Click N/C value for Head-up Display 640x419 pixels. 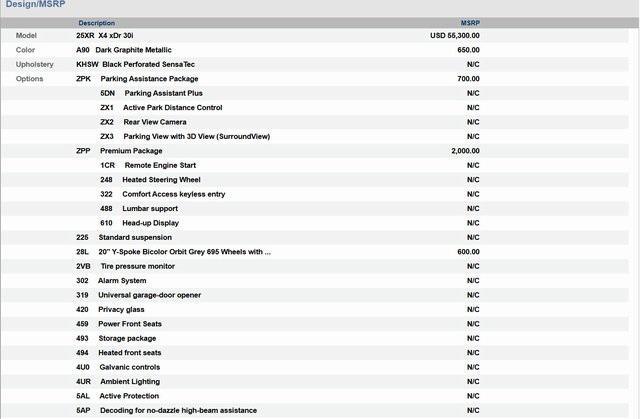point(473,223)
